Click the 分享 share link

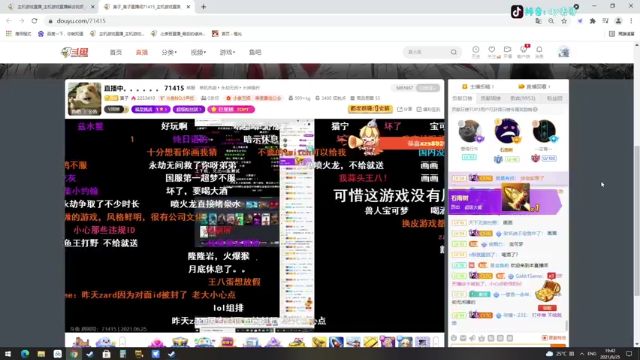pyautogui.click(x=404, y=109)
